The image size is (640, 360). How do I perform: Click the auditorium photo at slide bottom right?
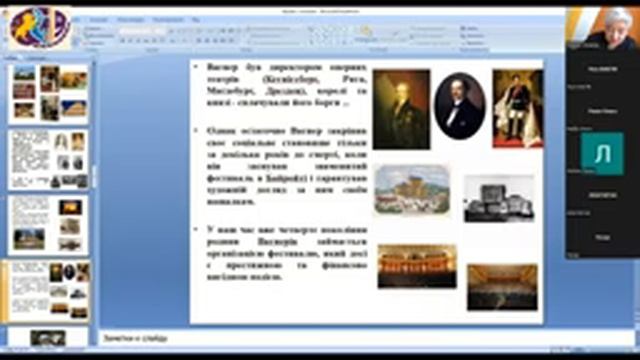click(x=502, y=287)
